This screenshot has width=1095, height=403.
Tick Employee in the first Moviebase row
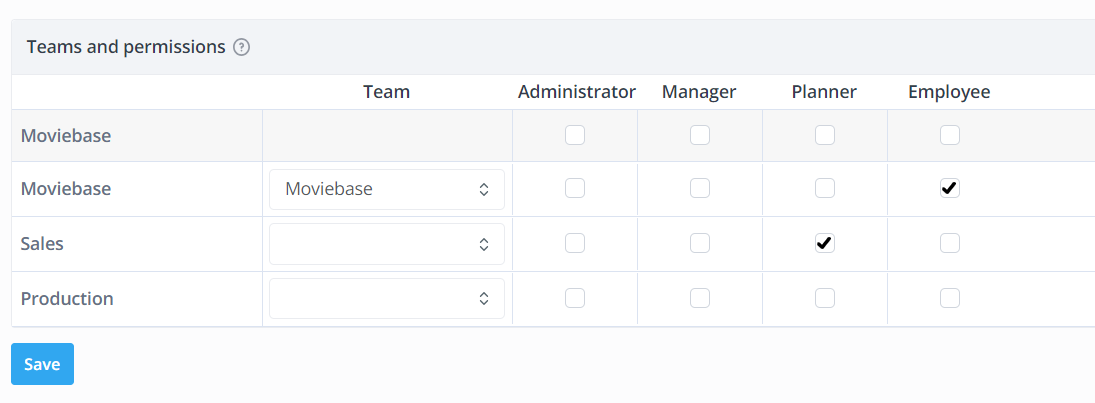coord(950,135)
